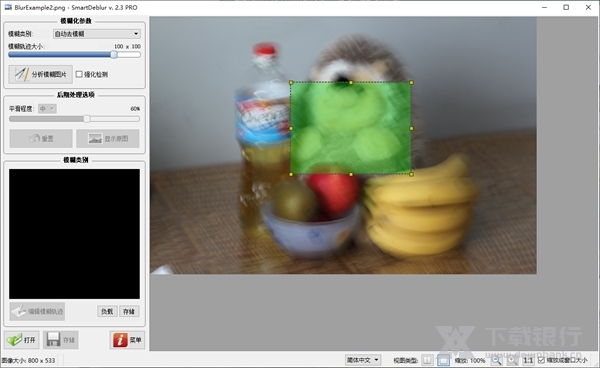
Task: Enable the 强化检测 checkbox
Action: pos(79,74)
